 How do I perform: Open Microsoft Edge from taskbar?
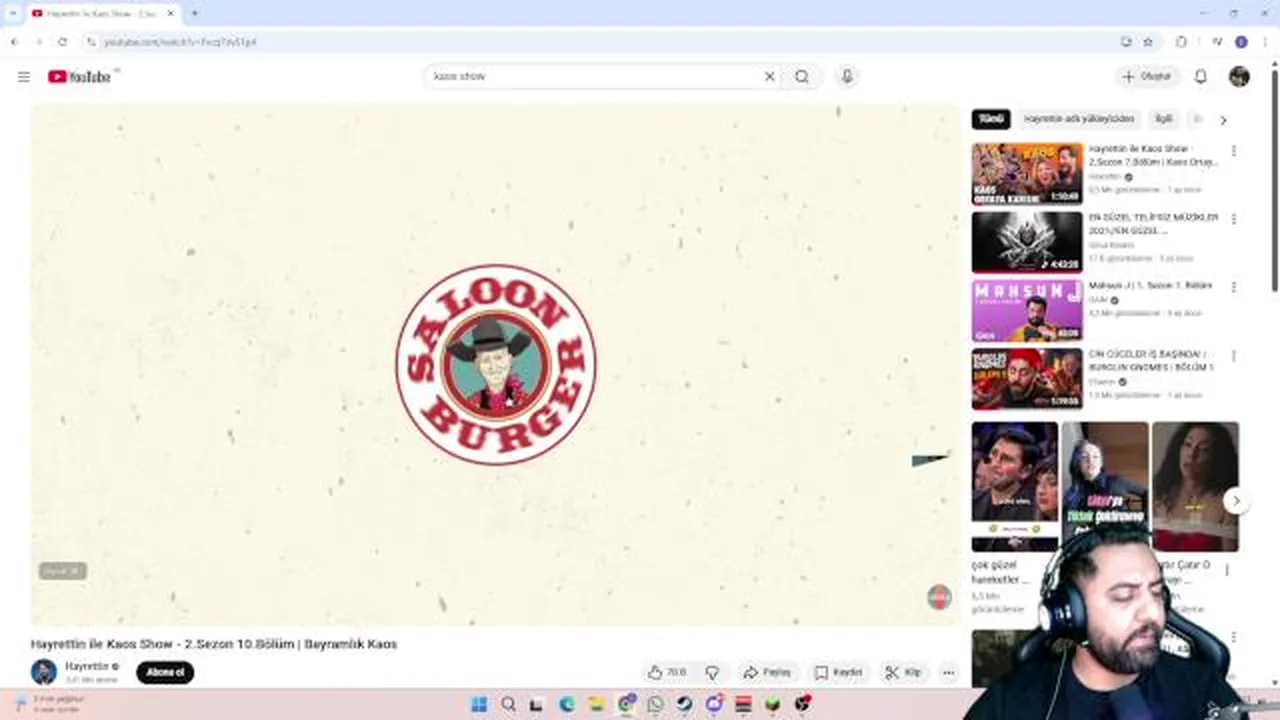pos(567,704)
